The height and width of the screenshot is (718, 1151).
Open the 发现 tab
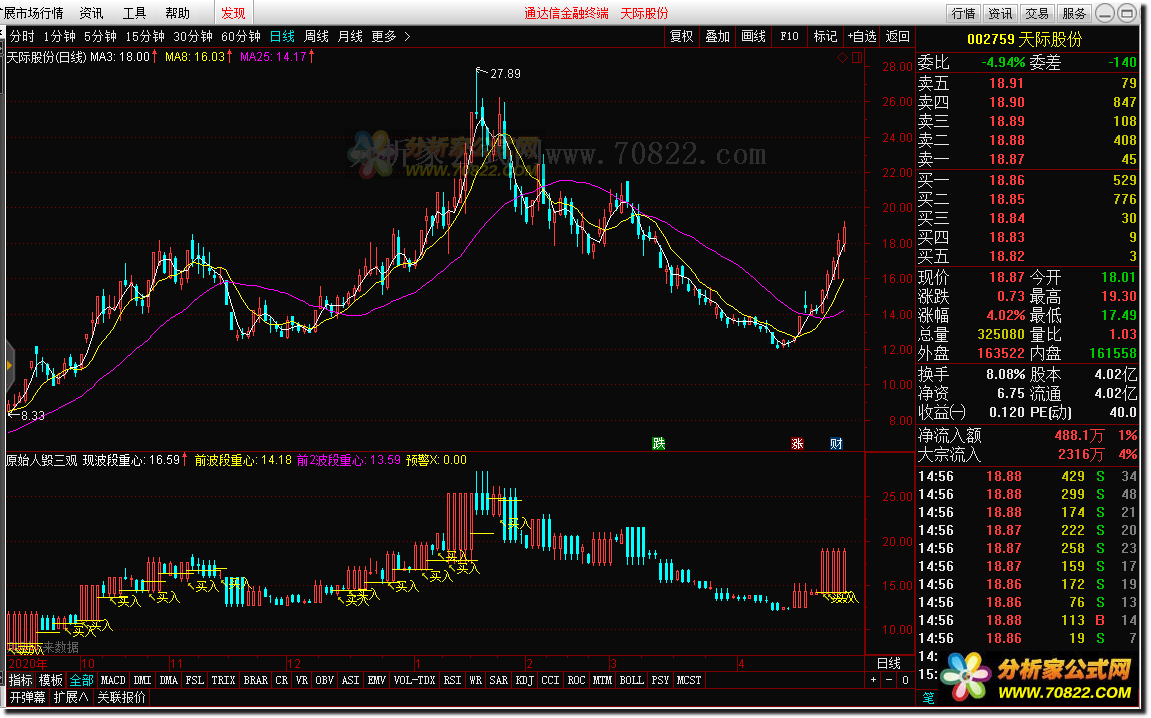click(233, 13)
